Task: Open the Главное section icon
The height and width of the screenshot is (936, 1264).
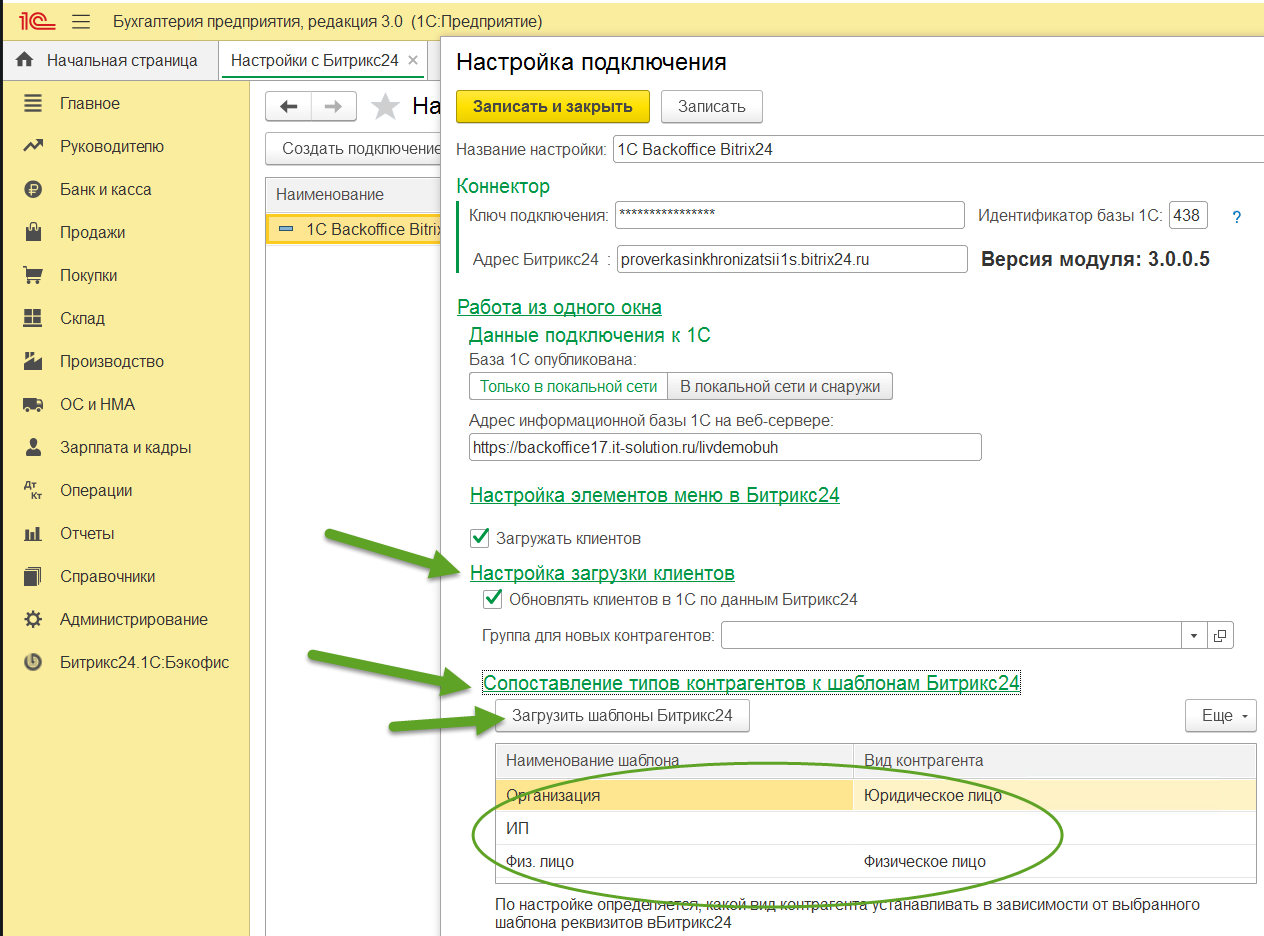Action: [33, 103]
